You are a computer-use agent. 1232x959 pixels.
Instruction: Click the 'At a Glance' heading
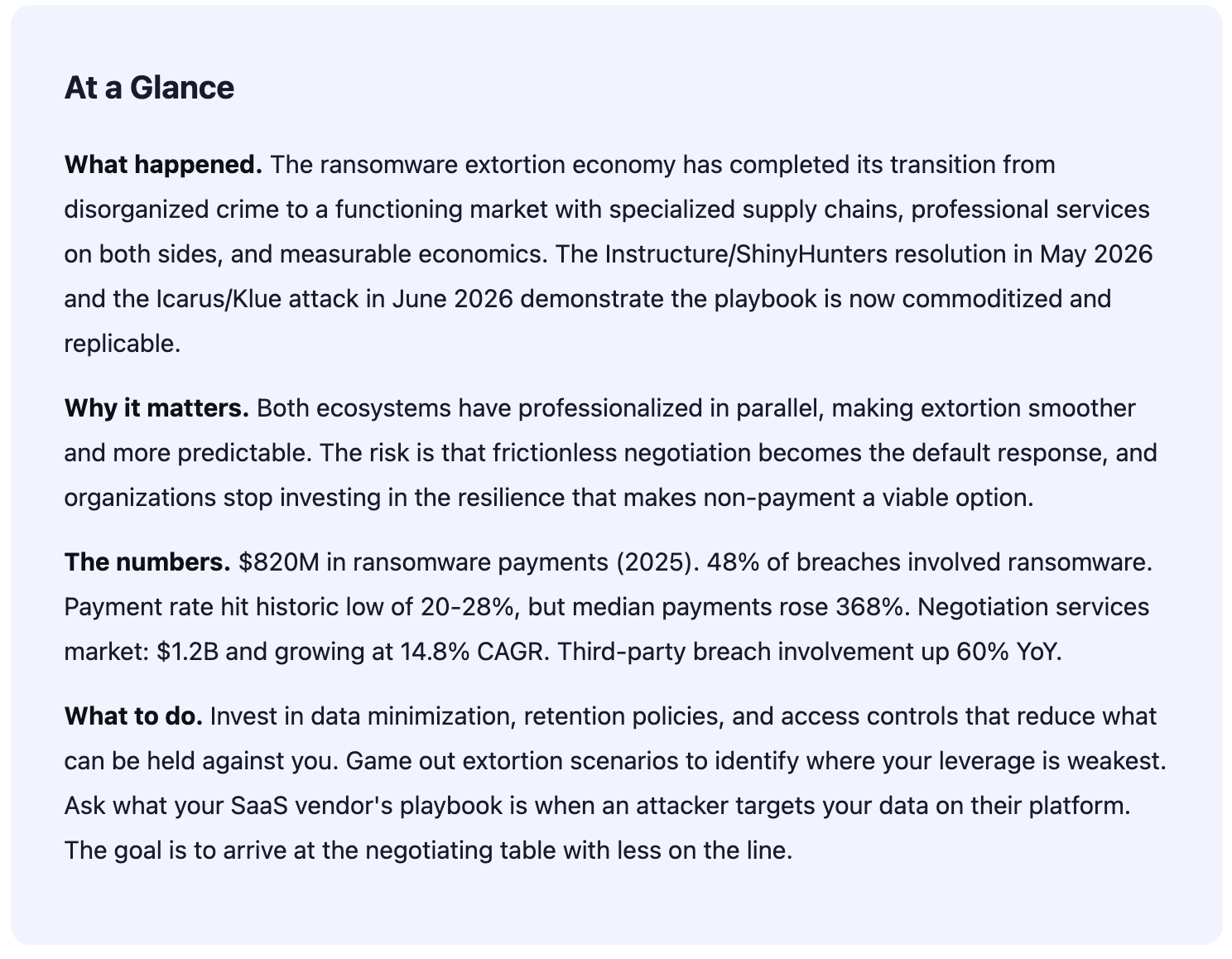(149, 88)
